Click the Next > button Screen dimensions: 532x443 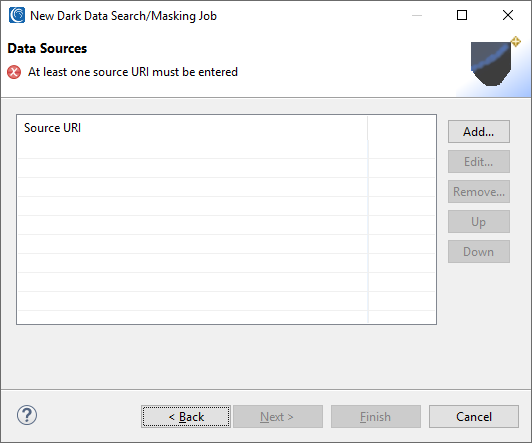278,417
